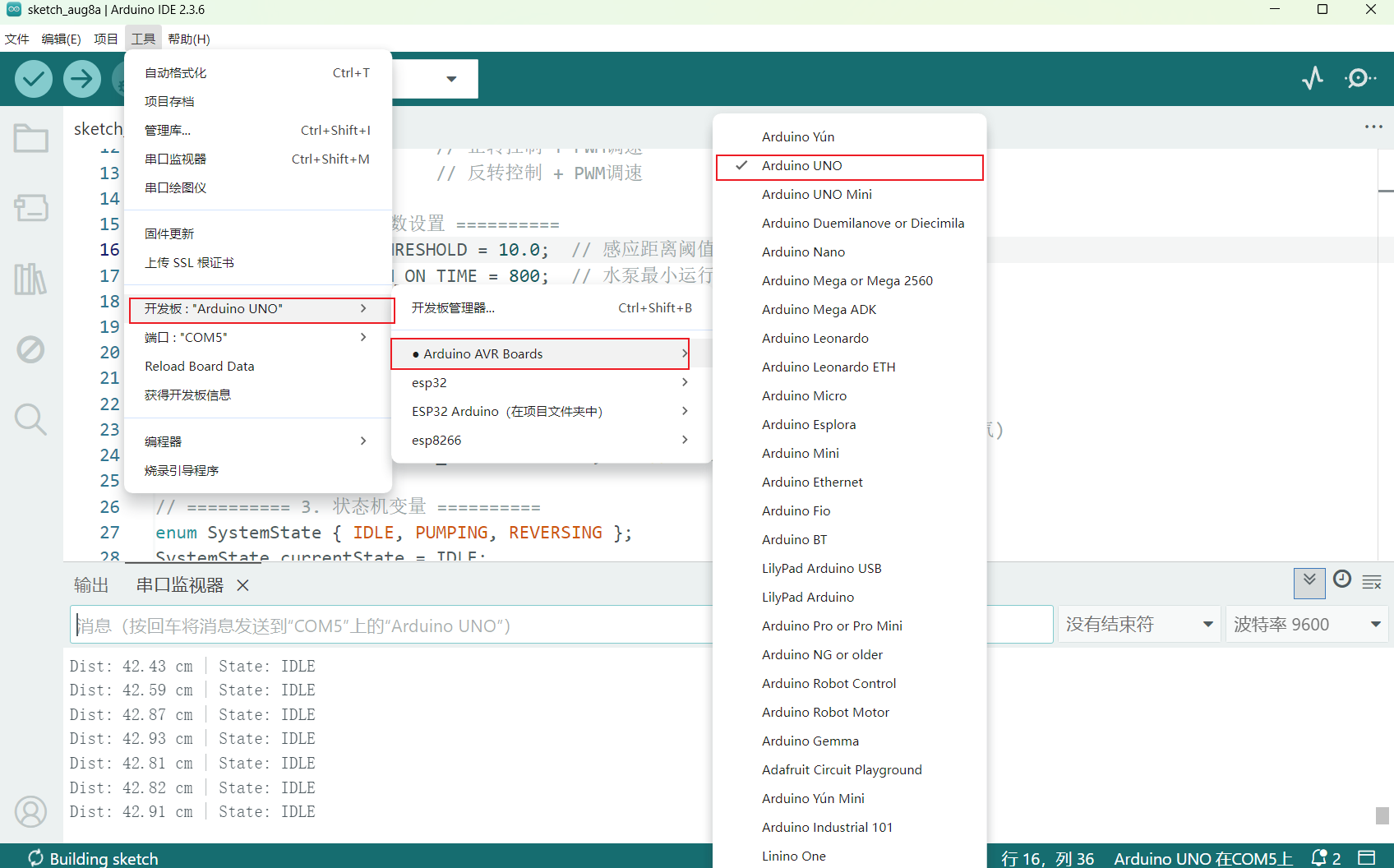Open 开发板管理器... from the submenu
The height and width of the screenshot is (868, 1394).
click(552, 308)
